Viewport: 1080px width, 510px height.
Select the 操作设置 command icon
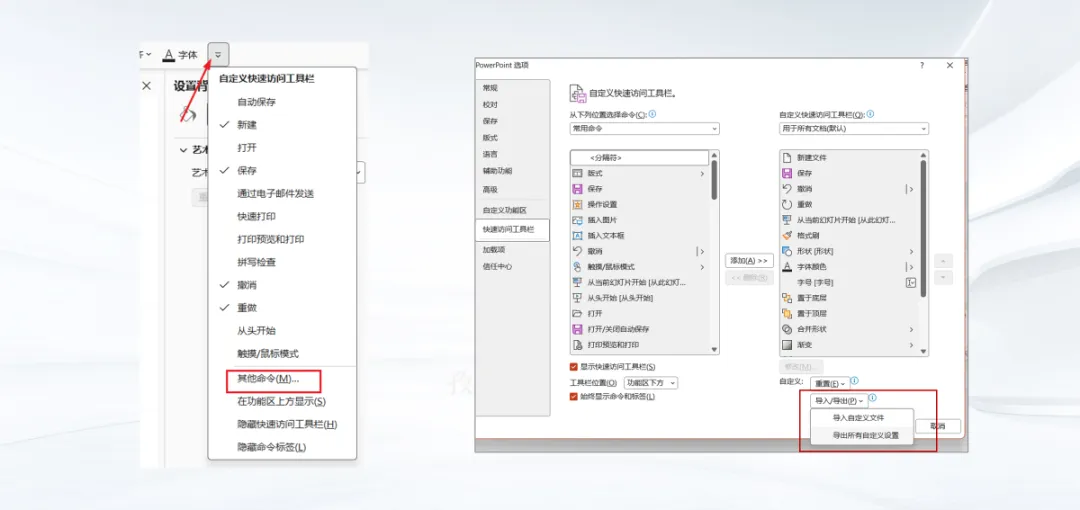(x=578, y=204)
